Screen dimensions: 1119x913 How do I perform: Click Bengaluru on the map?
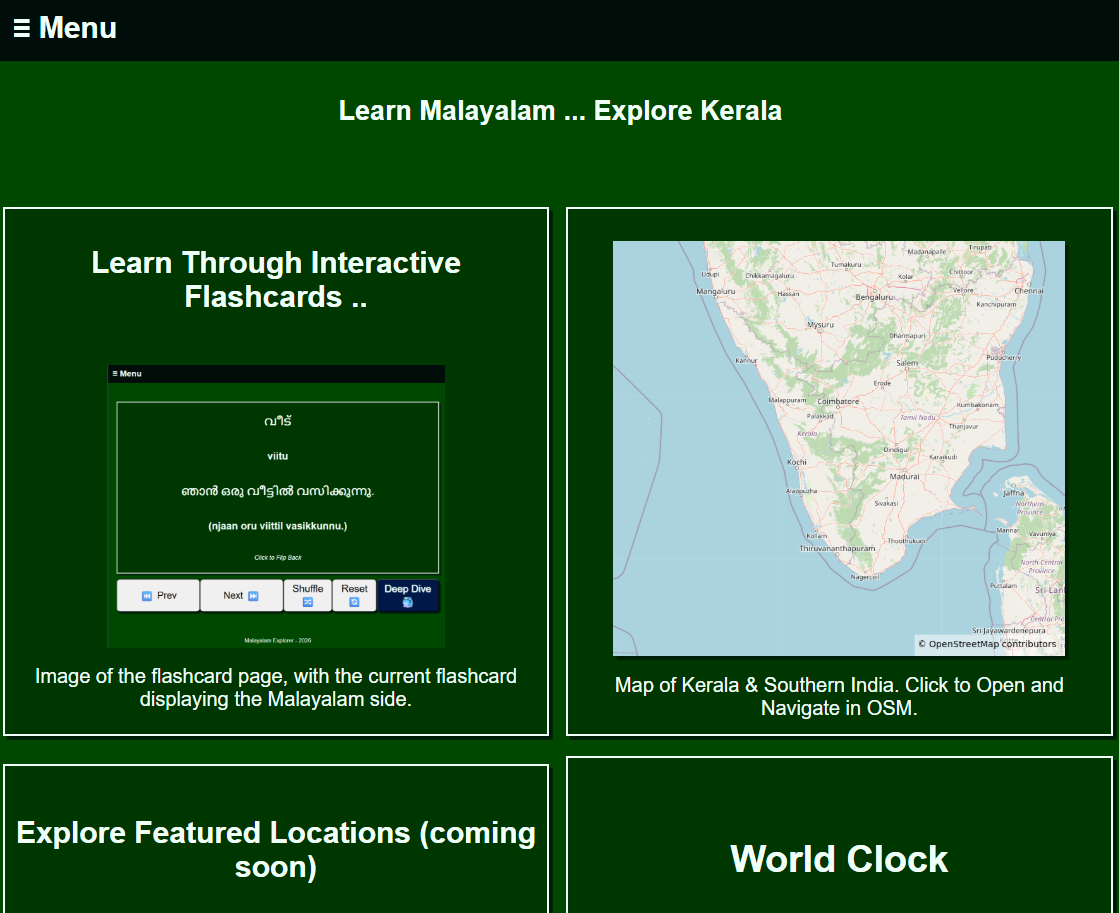point(874,297)
